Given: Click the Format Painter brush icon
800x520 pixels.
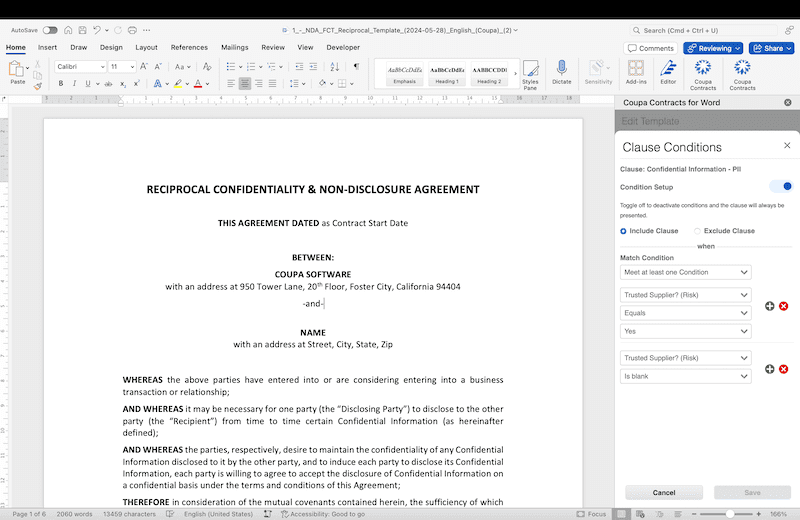Looking at the screenshot, I should [37, 86].
